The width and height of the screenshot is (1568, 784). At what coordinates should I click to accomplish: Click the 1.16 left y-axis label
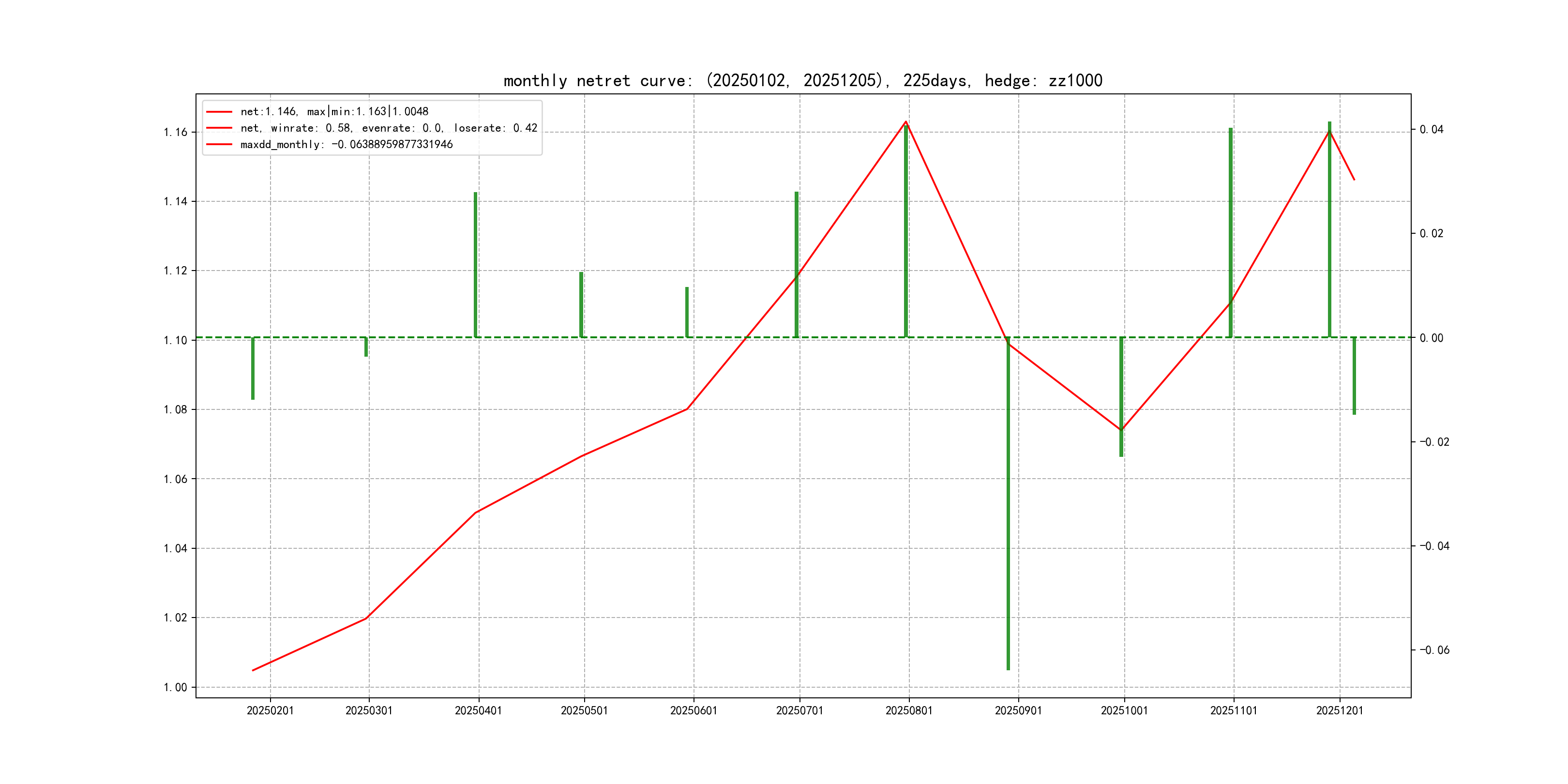pyautogui.click(x=175, y=132)
